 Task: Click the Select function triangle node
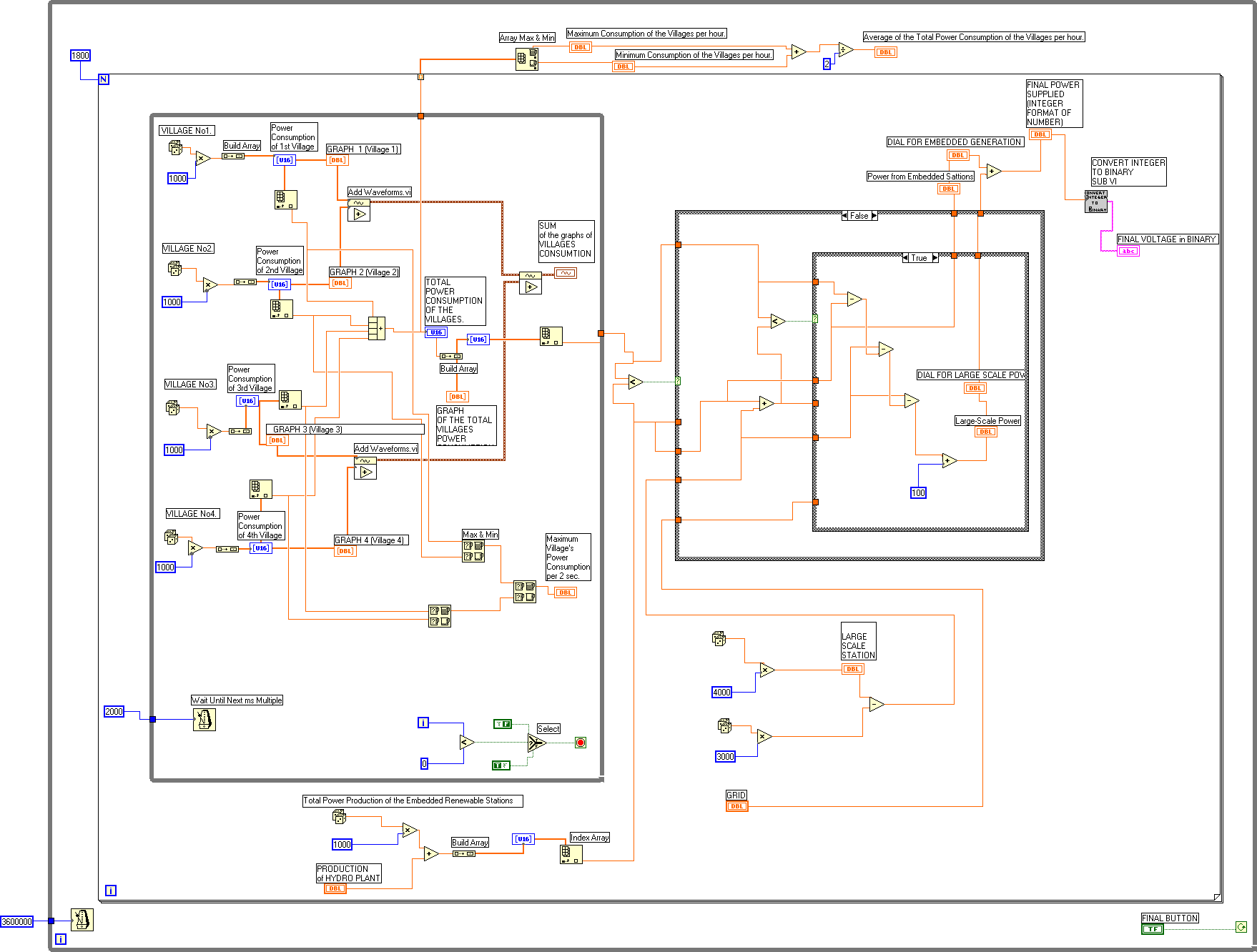(x=536, y=743)
